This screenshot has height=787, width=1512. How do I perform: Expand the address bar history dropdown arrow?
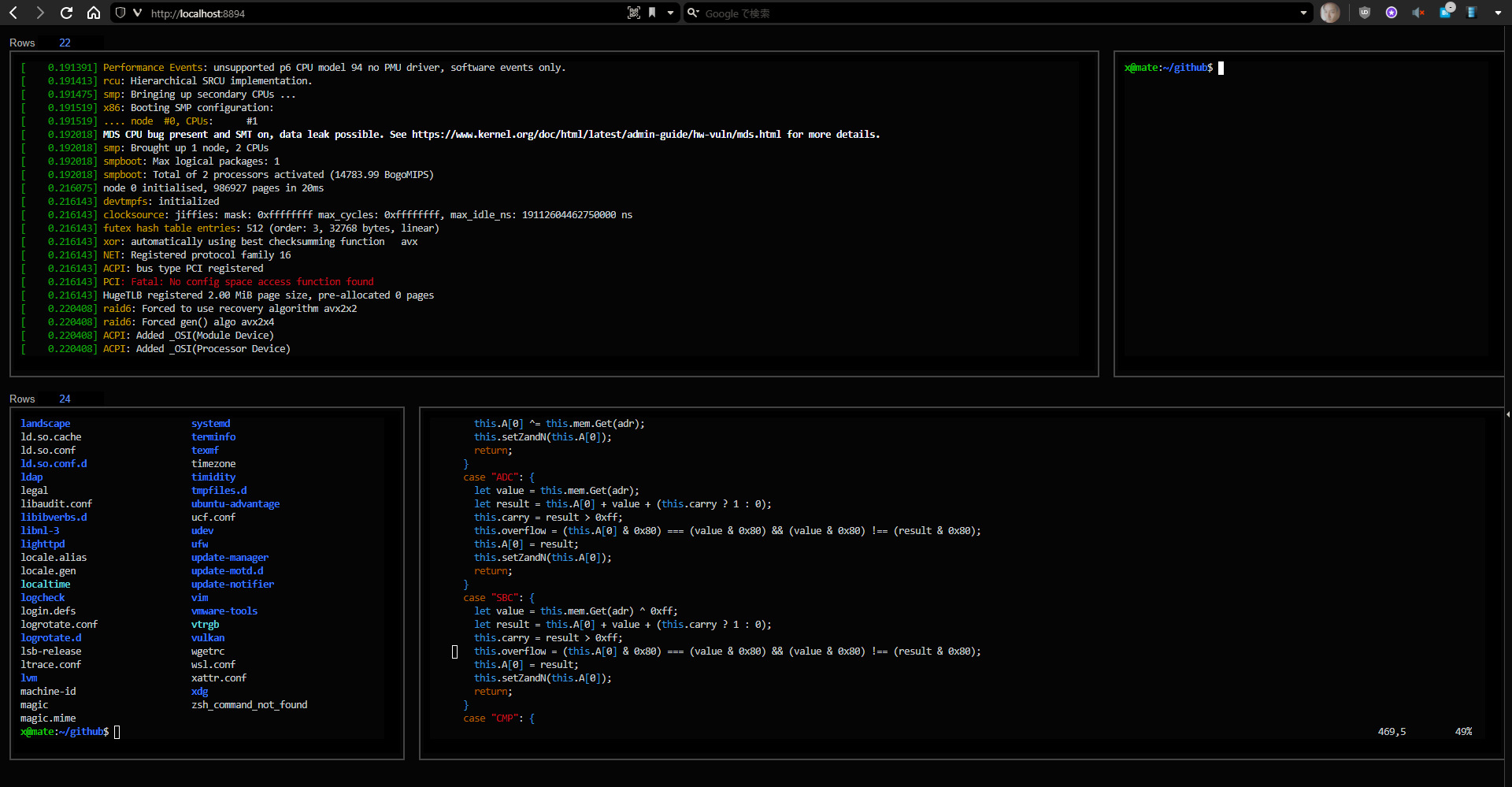(1303, 13)
